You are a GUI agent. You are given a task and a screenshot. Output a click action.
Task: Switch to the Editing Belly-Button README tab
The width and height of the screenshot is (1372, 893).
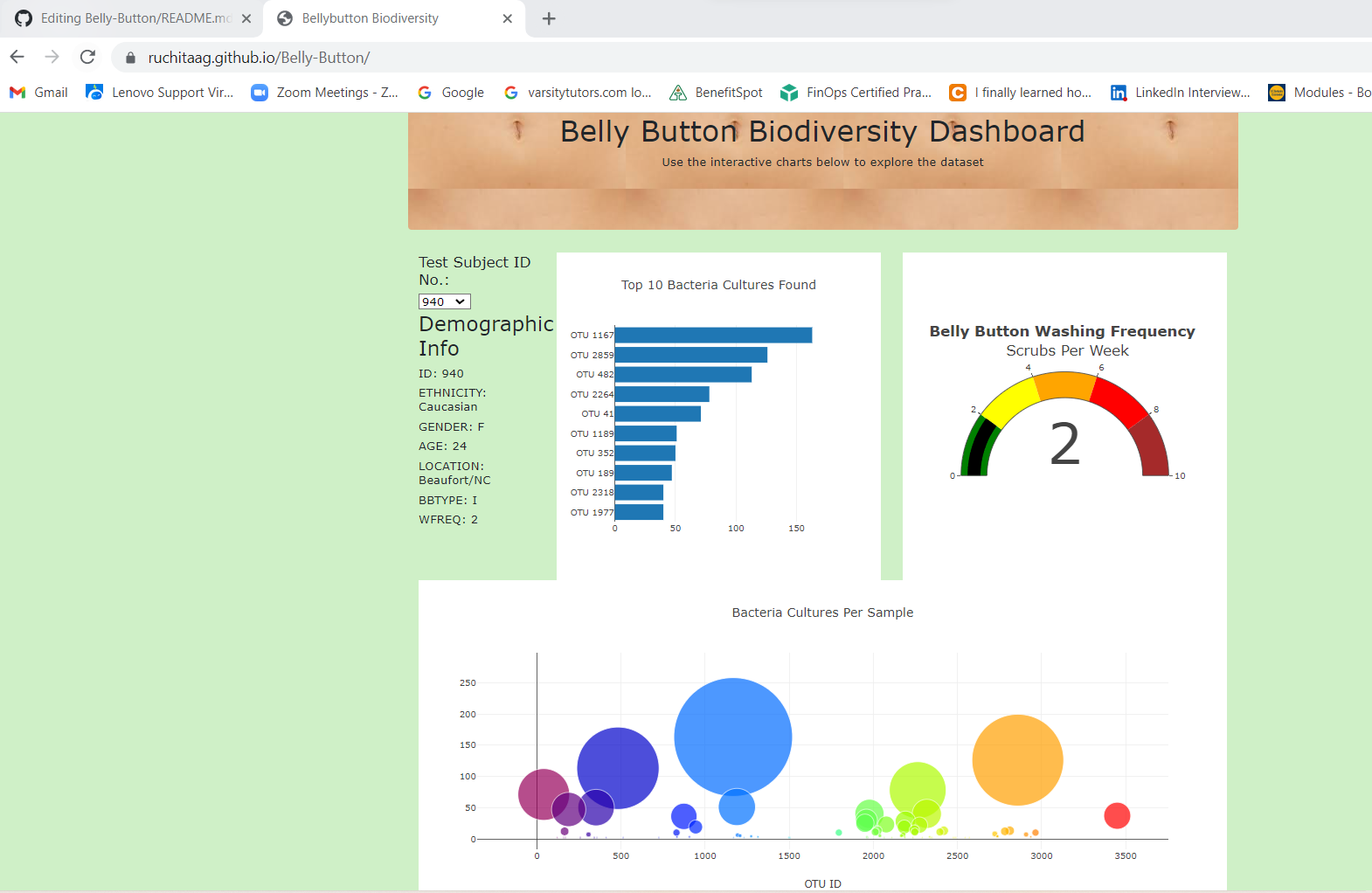(x=133, y=18)
